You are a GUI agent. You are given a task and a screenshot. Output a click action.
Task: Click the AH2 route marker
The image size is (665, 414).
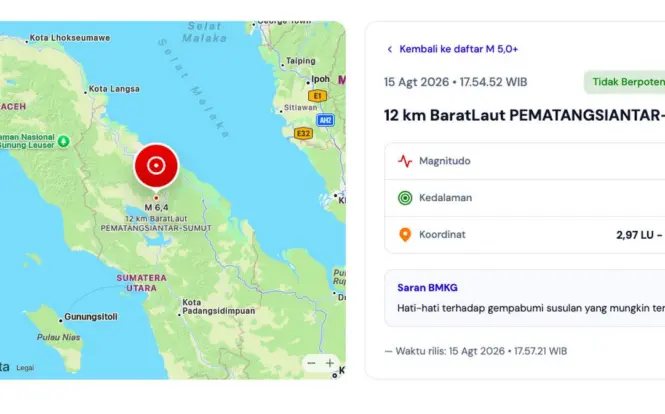pos(325,120)
